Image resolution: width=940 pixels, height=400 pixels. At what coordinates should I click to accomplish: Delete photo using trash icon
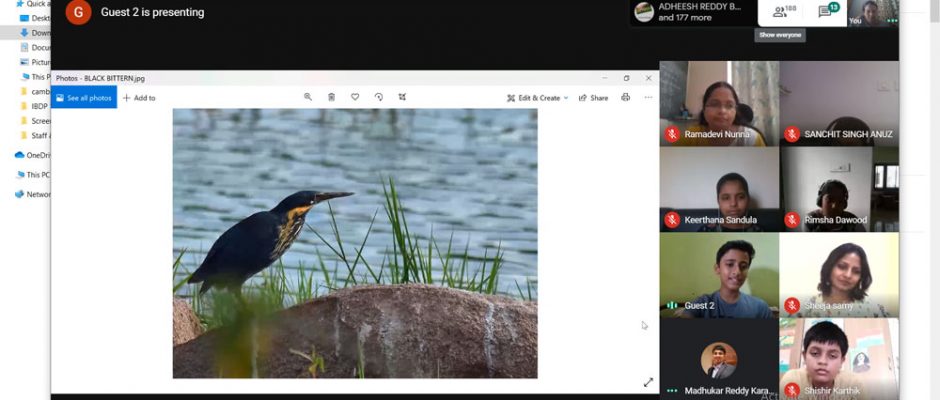332,97
